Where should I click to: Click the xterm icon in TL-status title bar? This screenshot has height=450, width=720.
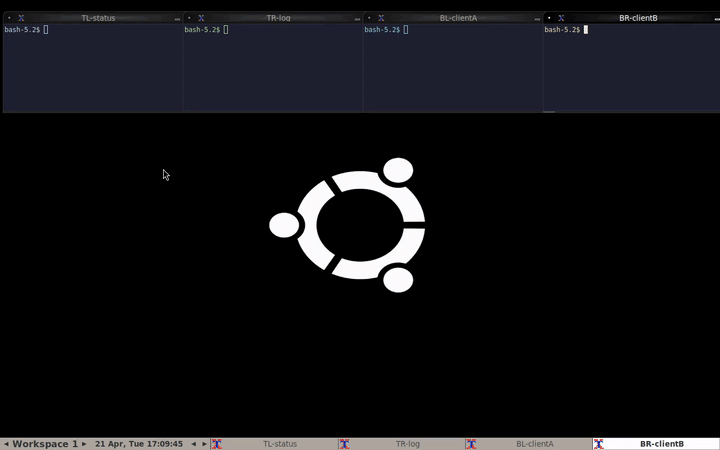pos(21,18)
